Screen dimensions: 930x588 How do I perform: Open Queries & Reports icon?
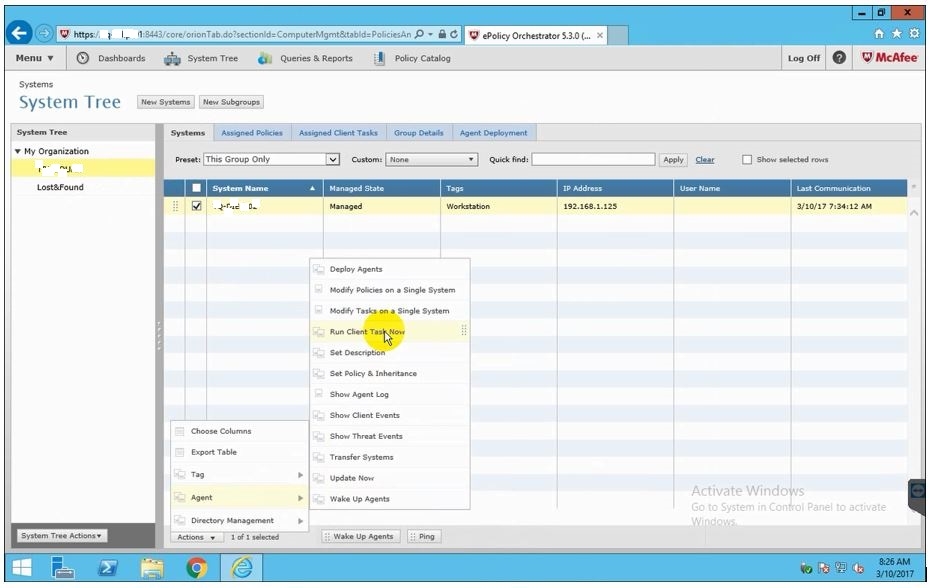pos(265,59)
